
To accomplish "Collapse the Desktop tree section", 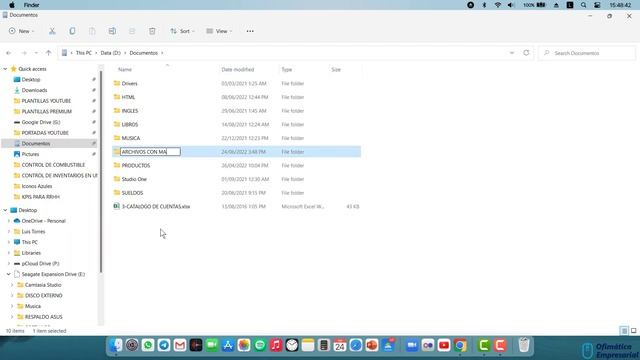I will [x=5, y=210].
